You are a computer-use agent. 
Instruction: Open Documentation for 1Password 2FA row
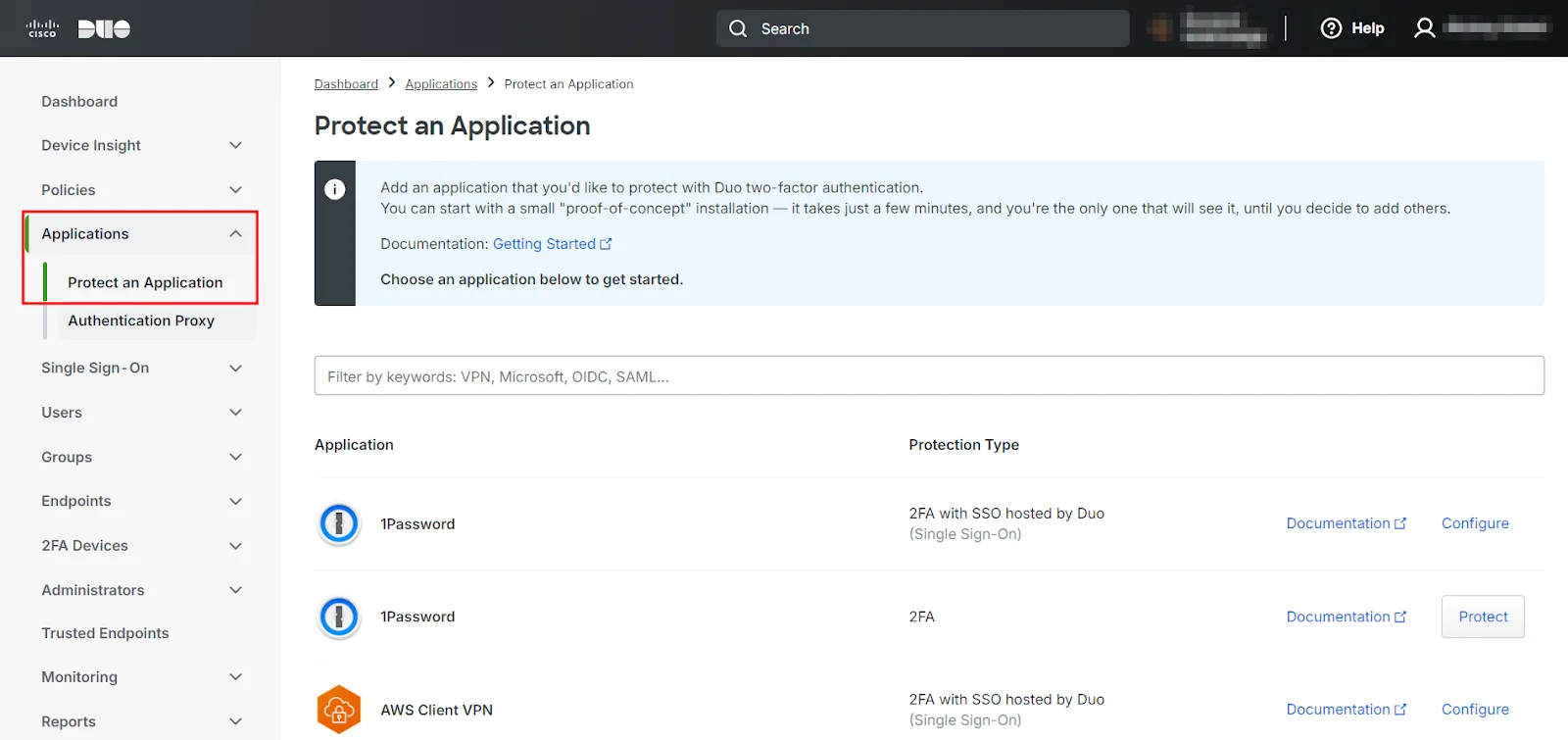1346,617
